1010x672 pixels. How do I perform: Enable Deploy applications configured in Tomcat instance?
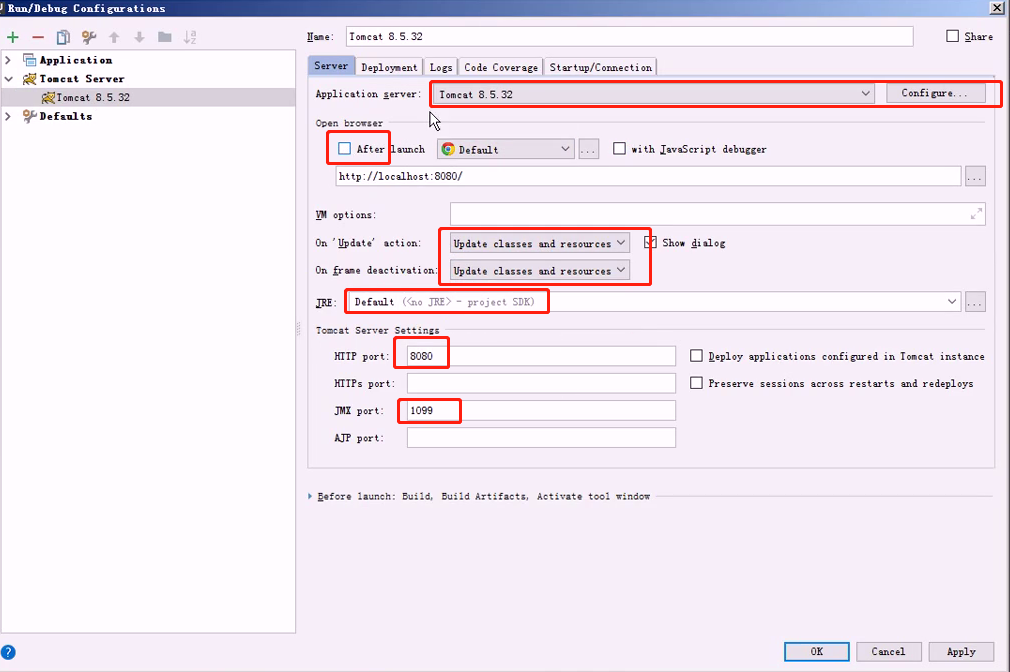pos(696,356)
